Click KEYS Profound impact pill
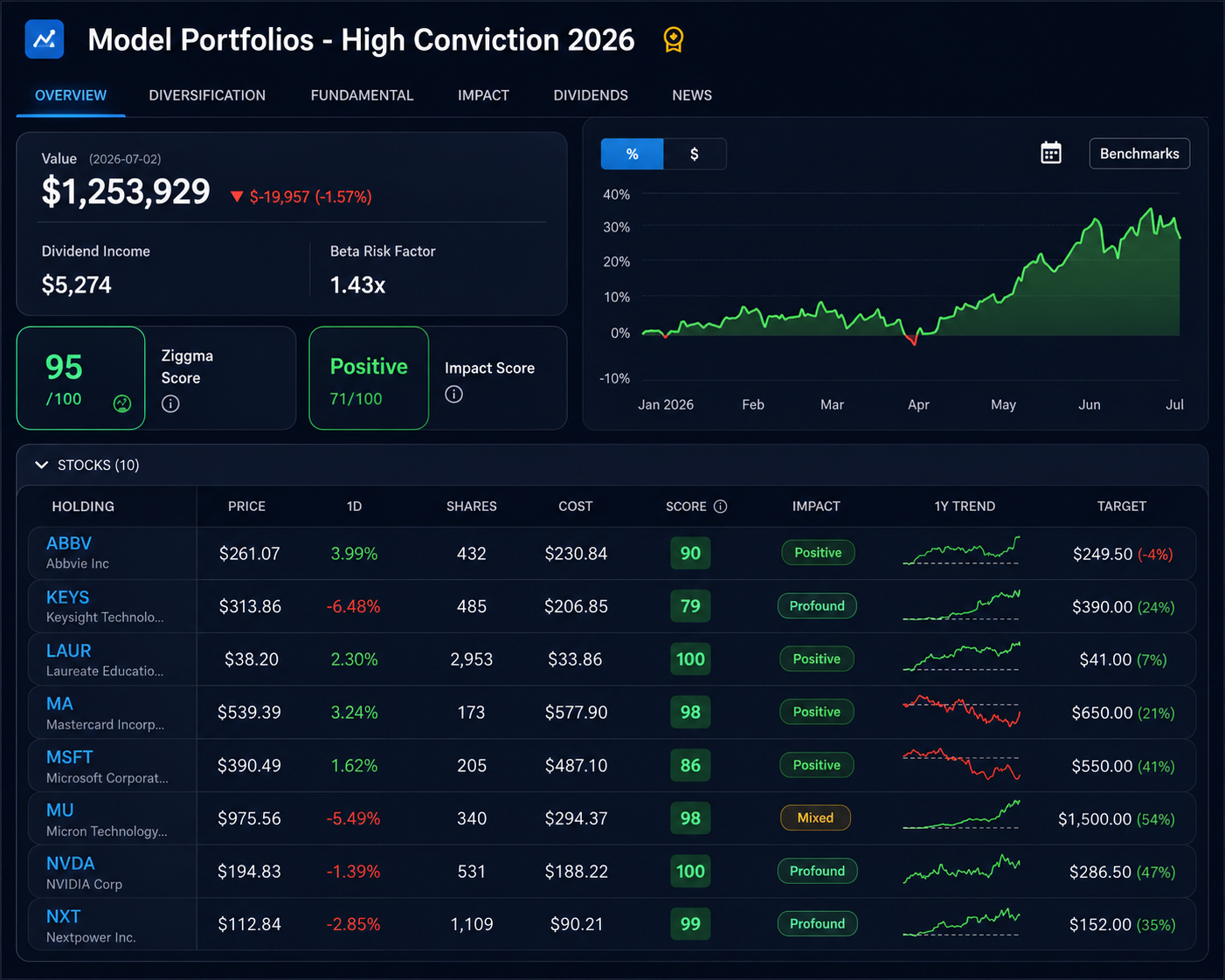 point(817,606)
